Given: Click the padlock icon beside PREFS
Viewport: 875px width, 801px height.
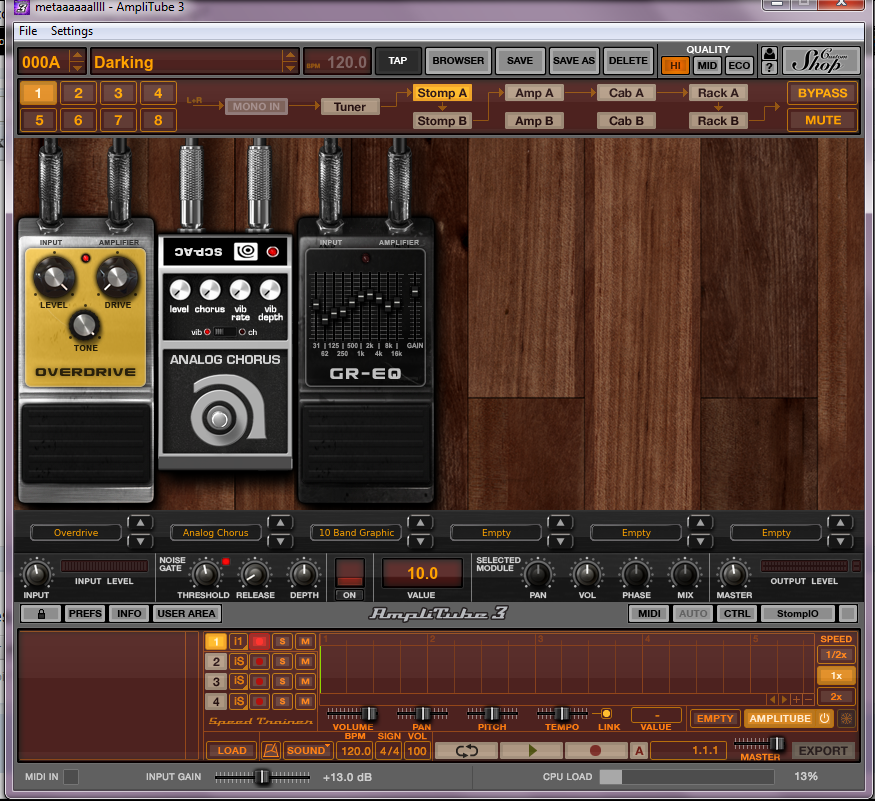Looking at the screenshot, I should 41,613.
